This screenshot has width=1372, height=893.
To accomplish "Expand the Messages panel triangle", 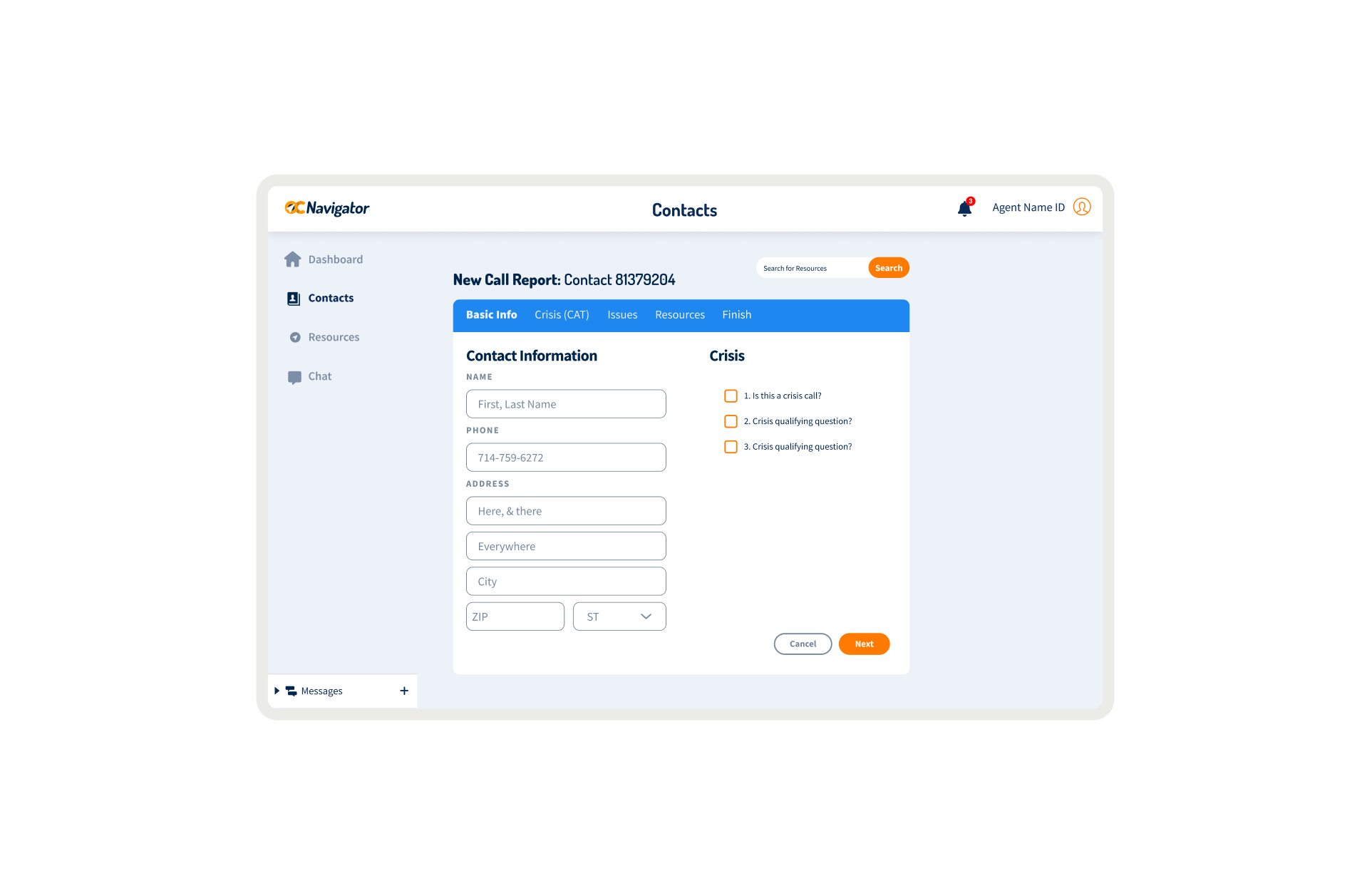I will 277,691.
